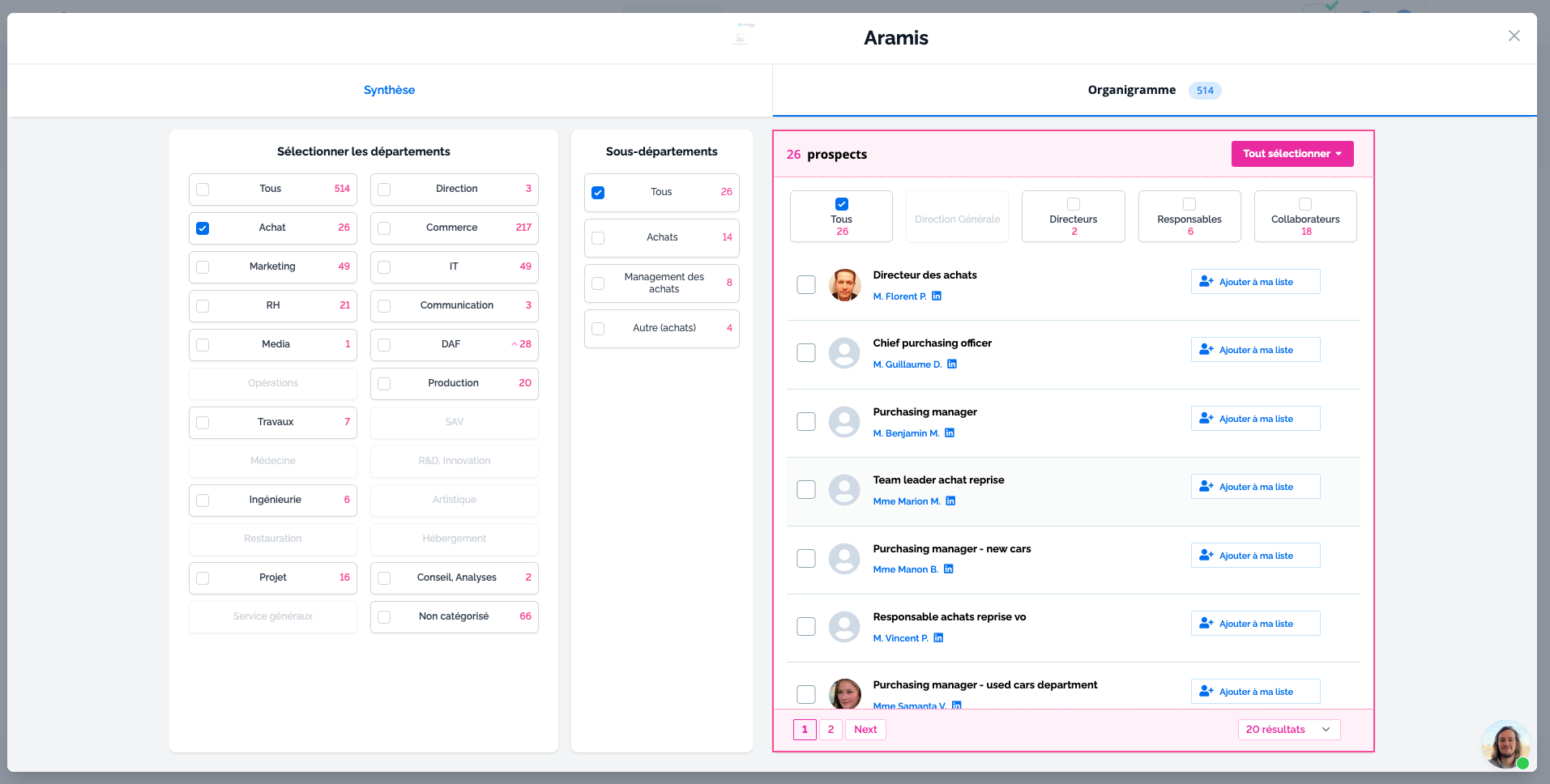The height and width of the screenshot is (784, 1550).
Task: Select checkbox for Team leader achat reprise
Action: (x=806, y=490)
